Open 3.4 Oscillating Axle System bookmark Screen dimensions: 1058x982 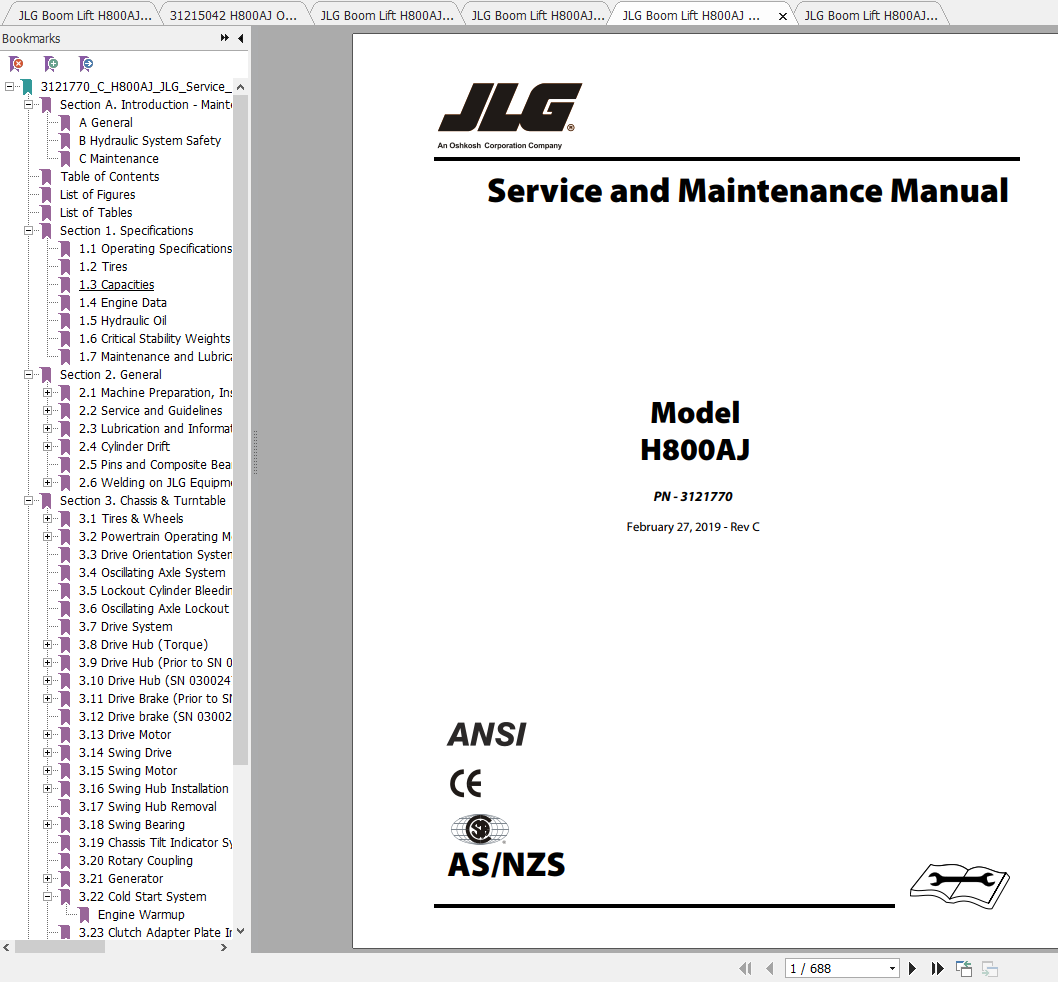(x=152, y=572)
